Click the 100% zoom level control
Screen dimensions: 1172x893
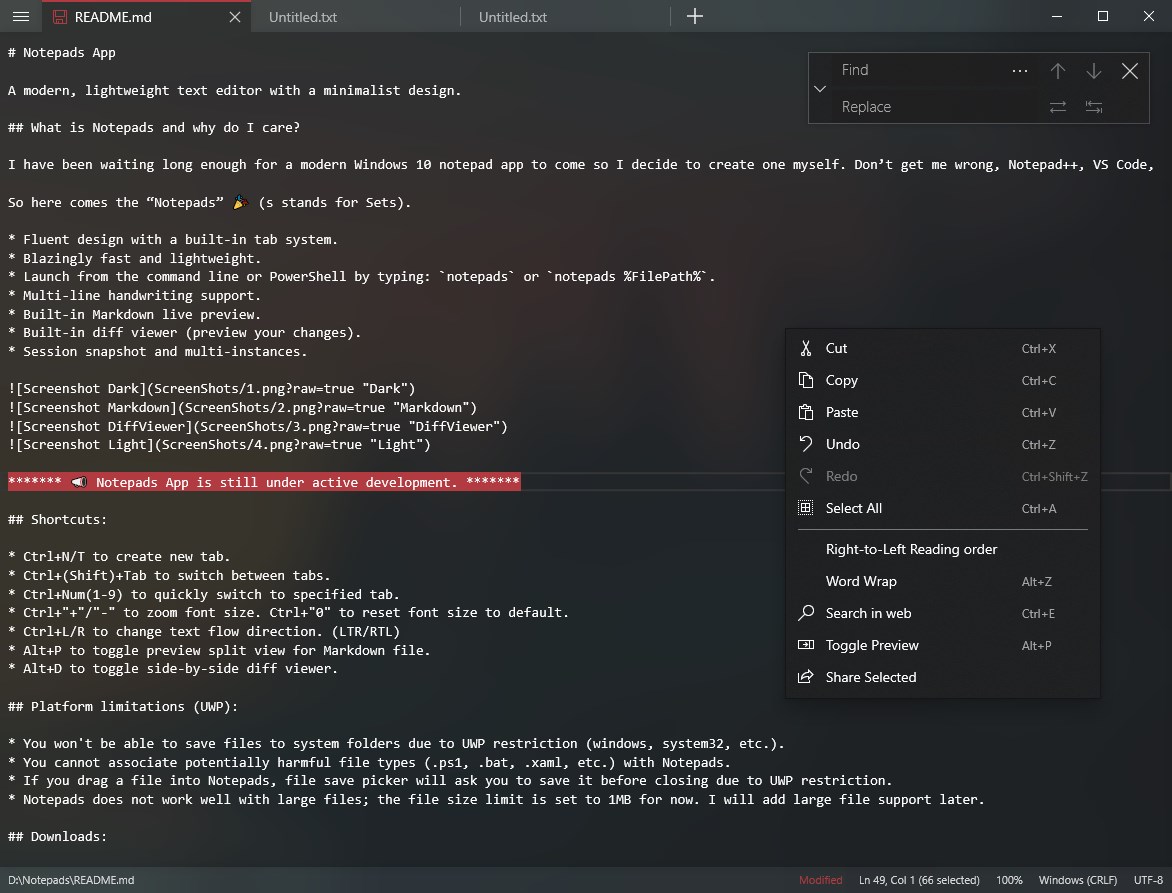click(1009, 880)
